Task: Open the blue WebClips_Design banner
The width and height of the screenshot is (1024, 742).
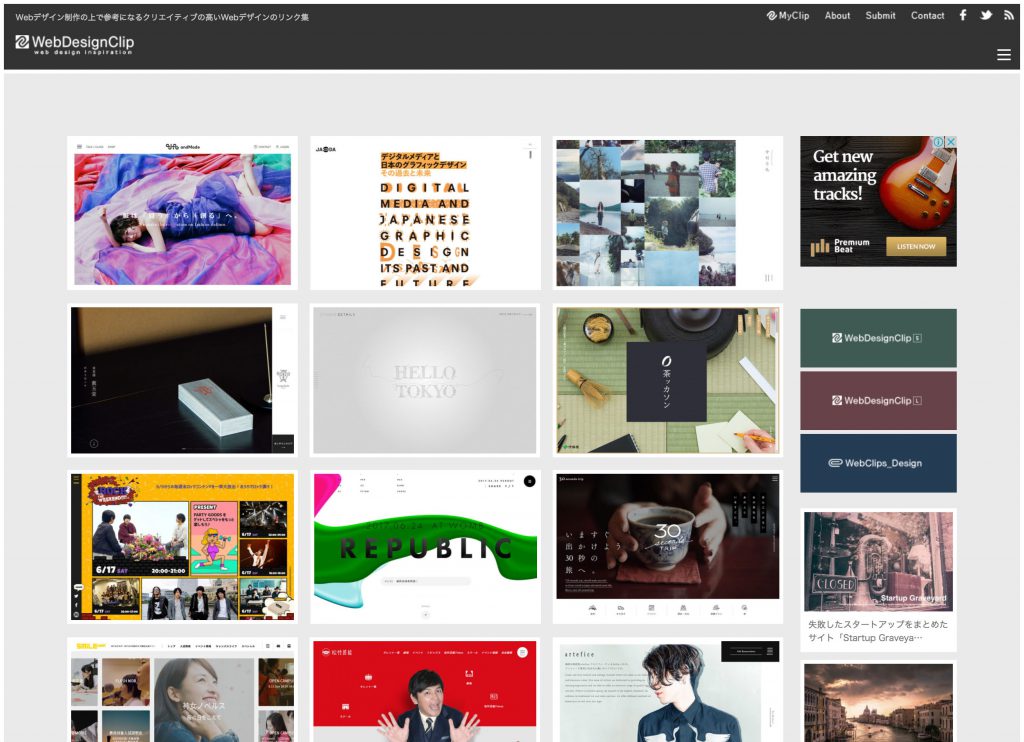Action: [878, 463]
